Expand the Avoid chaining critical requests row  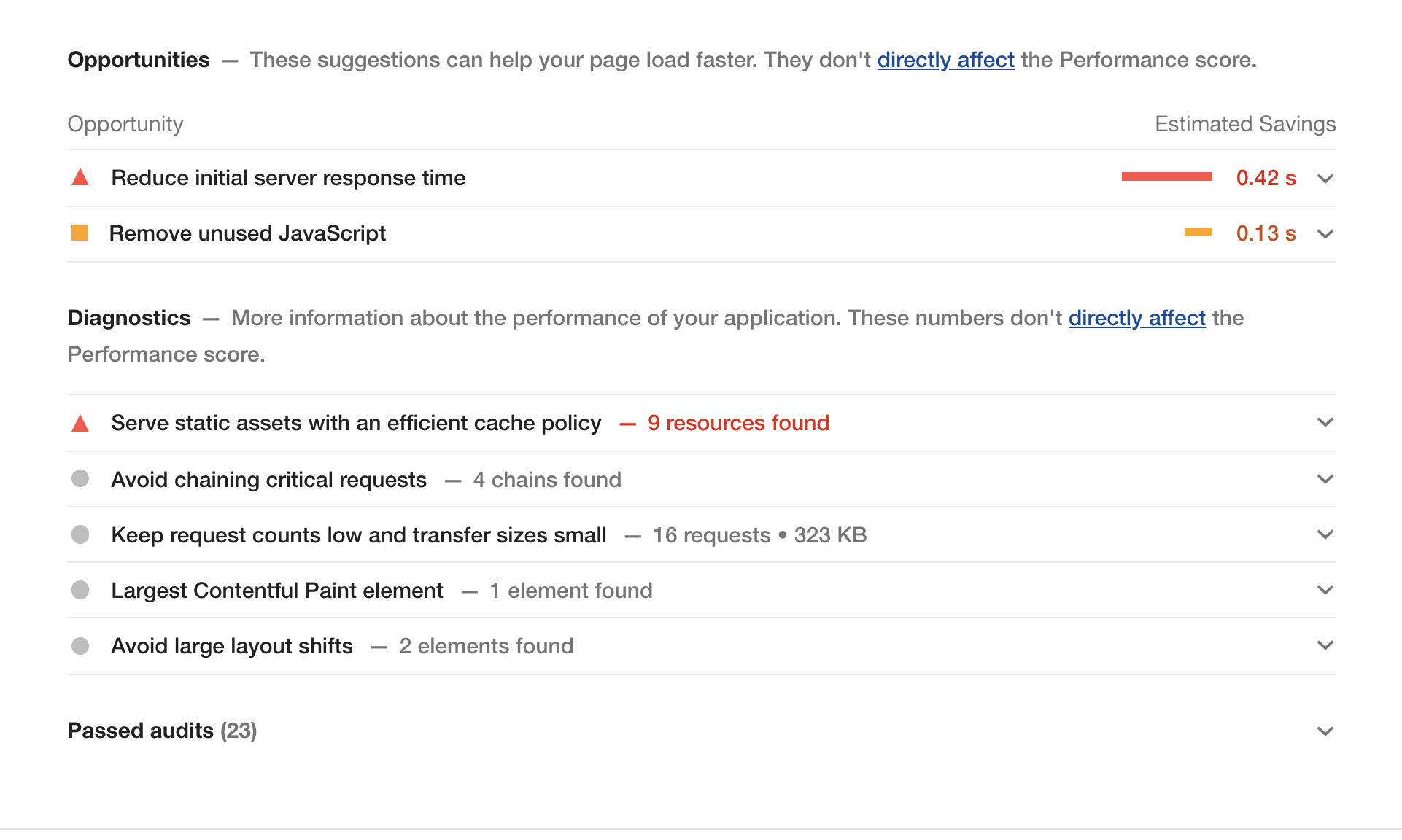pos(1325,479)
